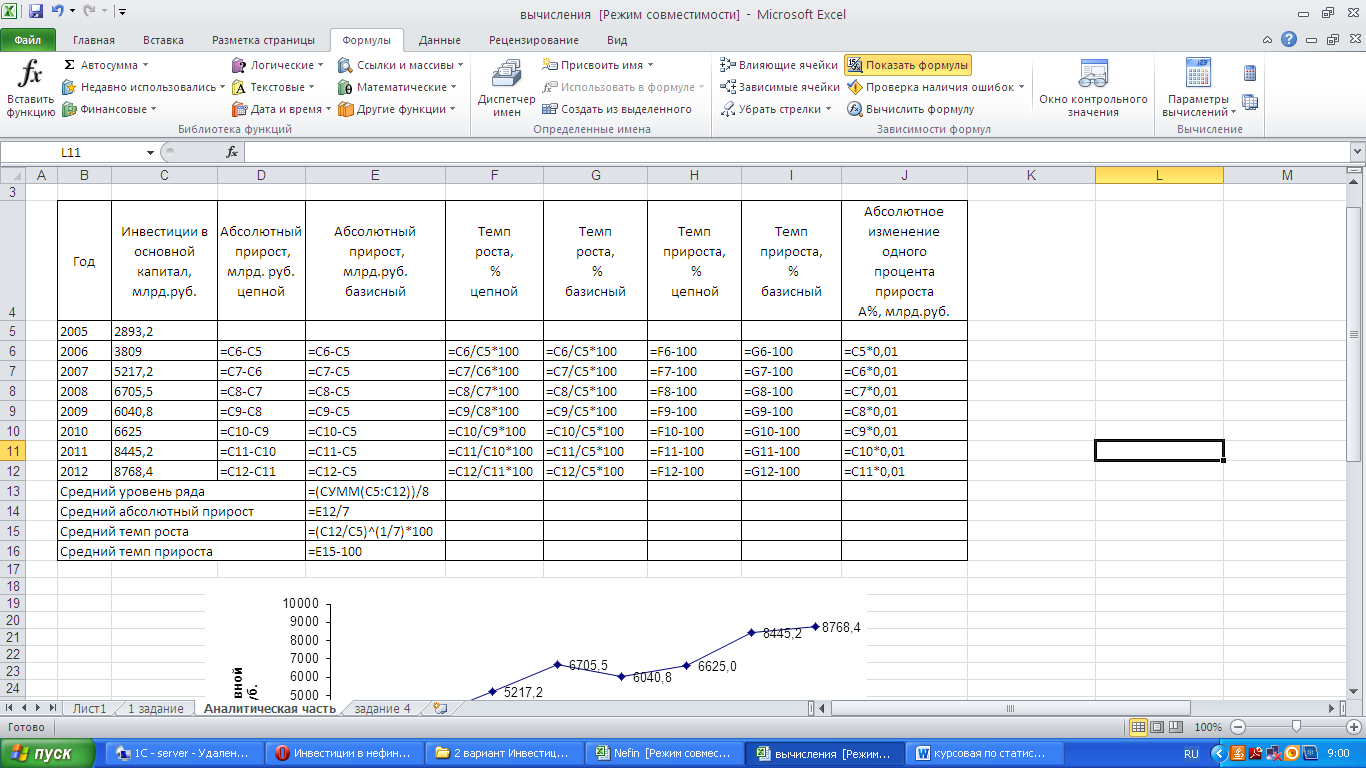Expand the formula bar

click(x=1357, y=152)
